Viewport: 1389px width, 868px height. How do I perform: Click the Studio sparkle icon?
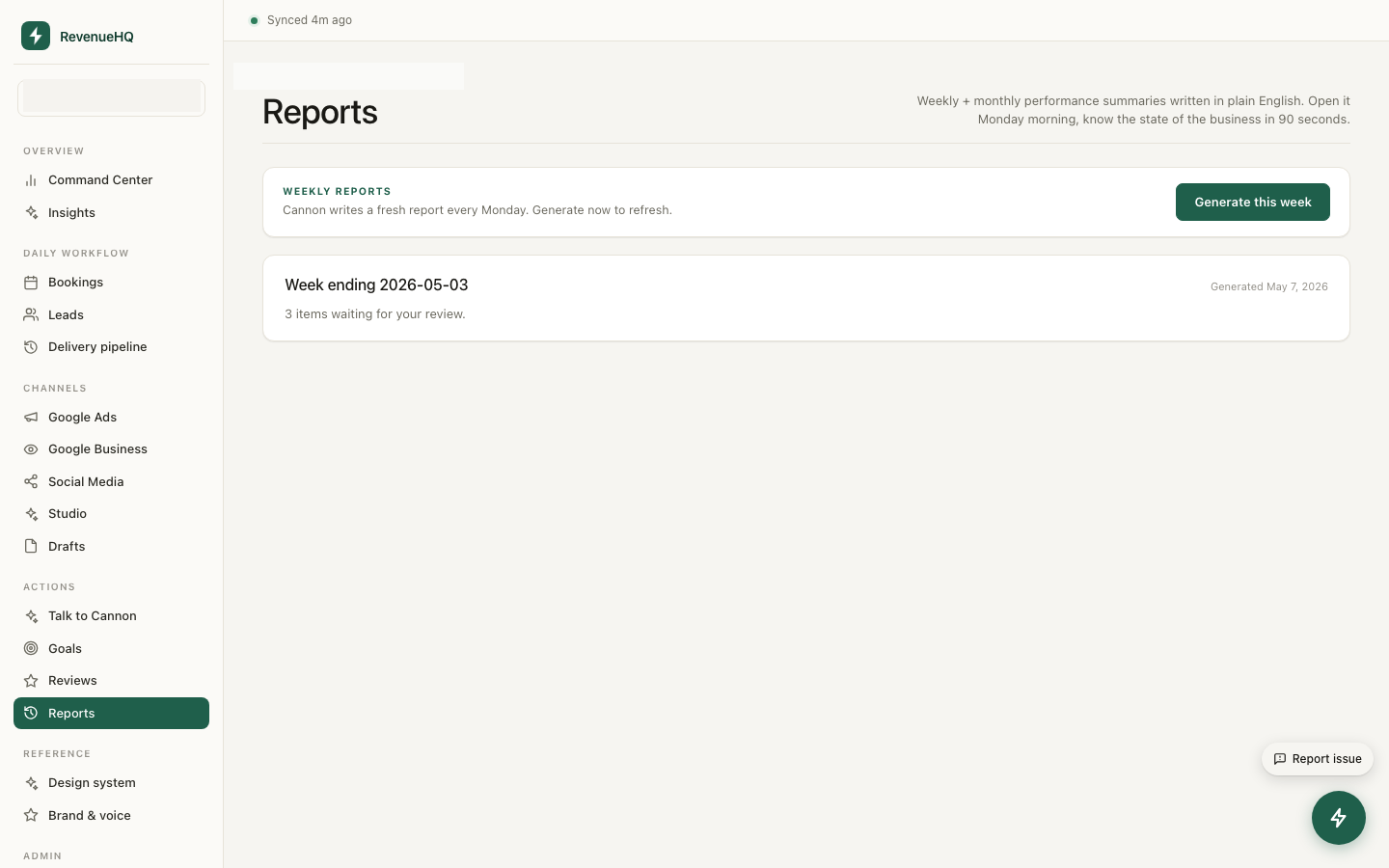tap(31, 514)
